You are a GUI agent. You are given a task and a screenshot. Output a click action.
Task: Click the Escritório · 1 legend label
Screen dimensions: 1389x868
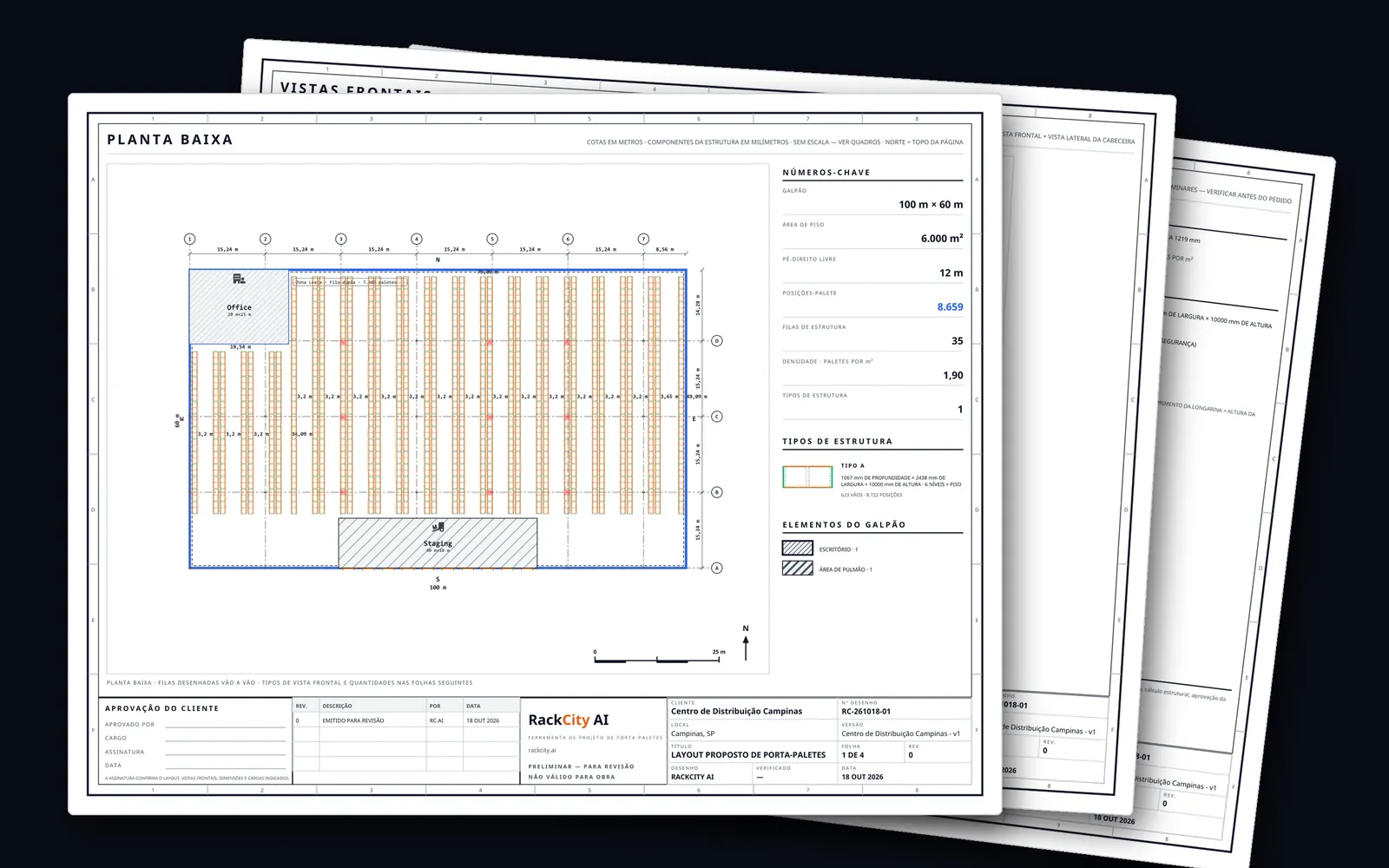click(x=839, y=549)
